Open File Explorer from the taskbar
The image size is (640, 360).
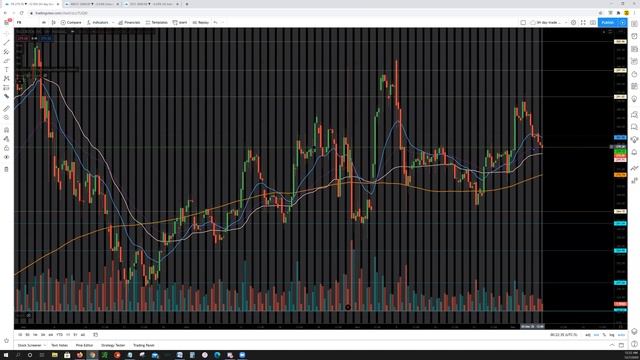[55, 355]
